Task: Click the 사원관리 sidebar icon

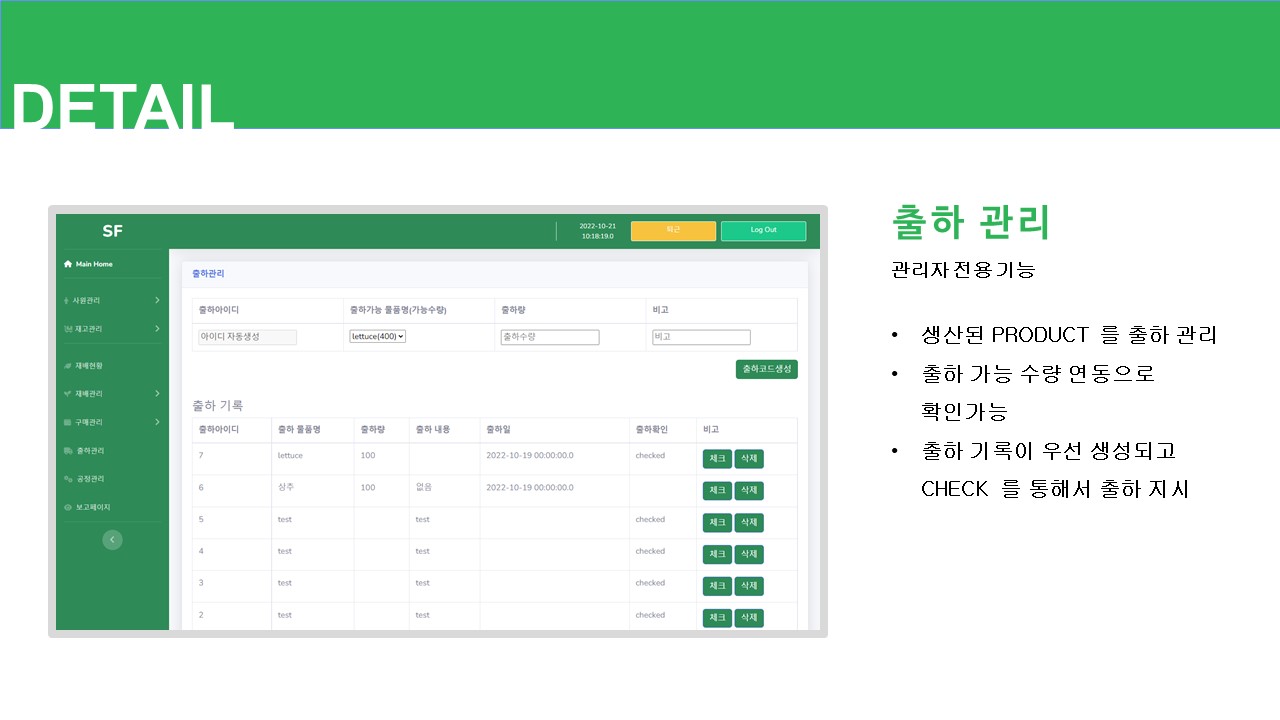Action: [67, 300]
